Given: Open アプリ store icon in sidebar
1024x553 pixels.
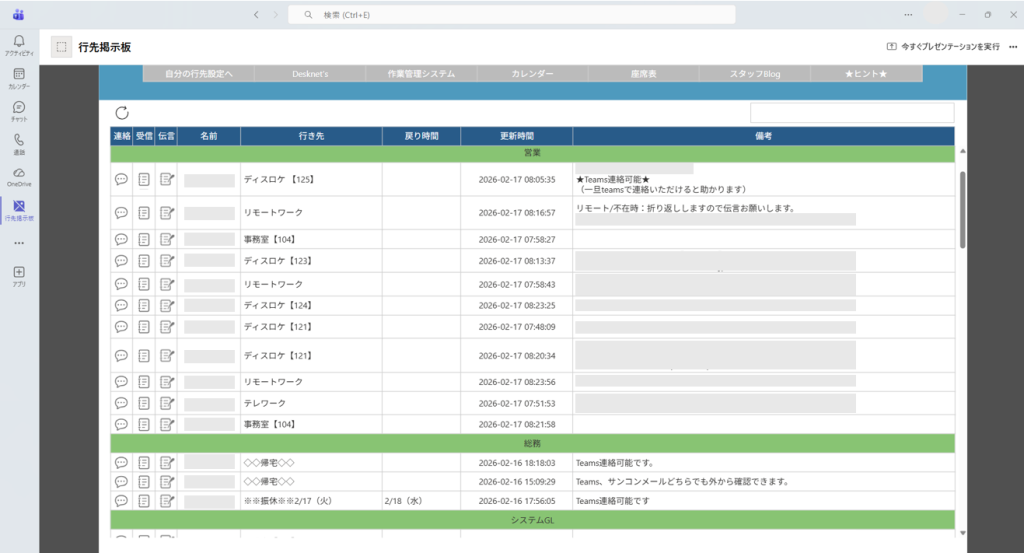Looking at the screenshot, I should (x=19, y=275).
